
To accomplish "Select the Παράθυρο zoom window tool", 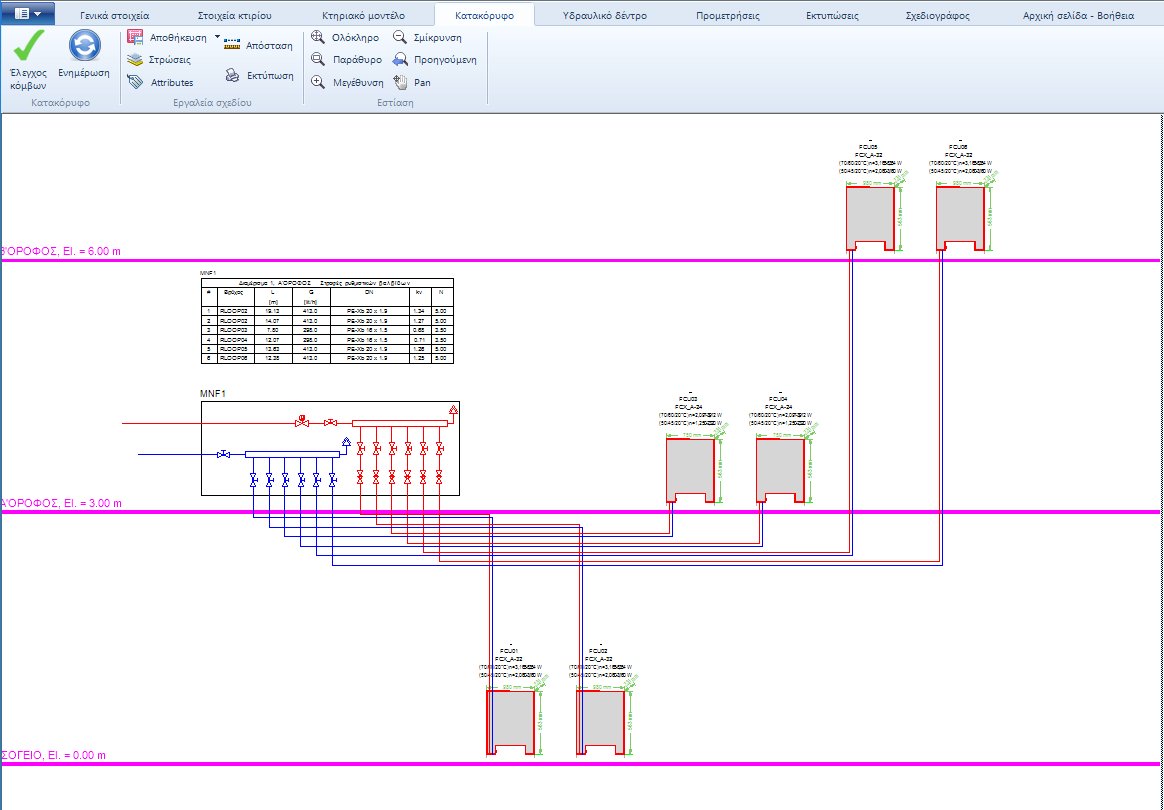I will pos(350,60).
